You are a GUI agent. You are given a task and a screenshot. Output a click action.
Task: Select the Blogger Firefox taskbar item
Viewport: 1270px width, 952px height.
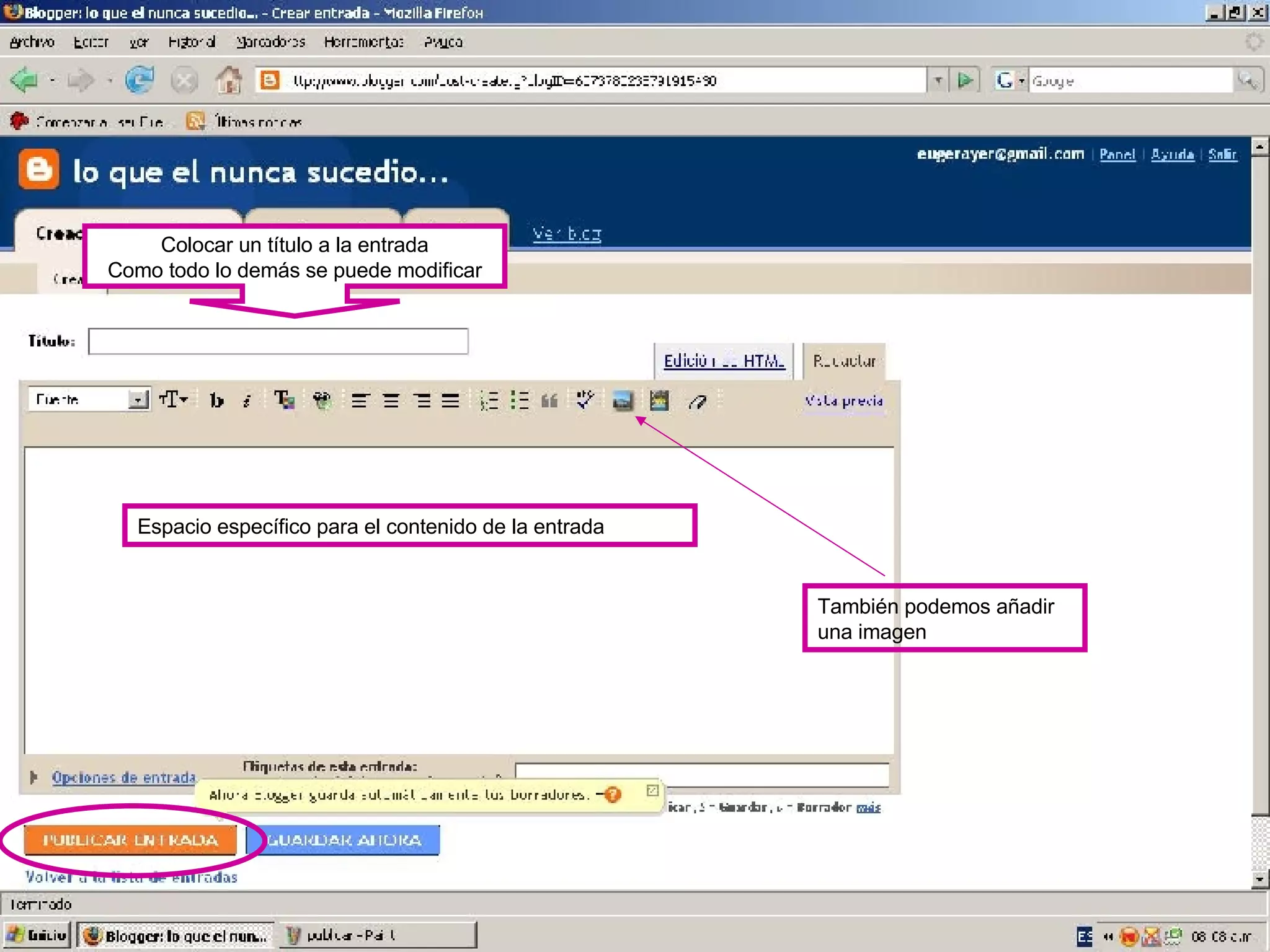point(175,935)
